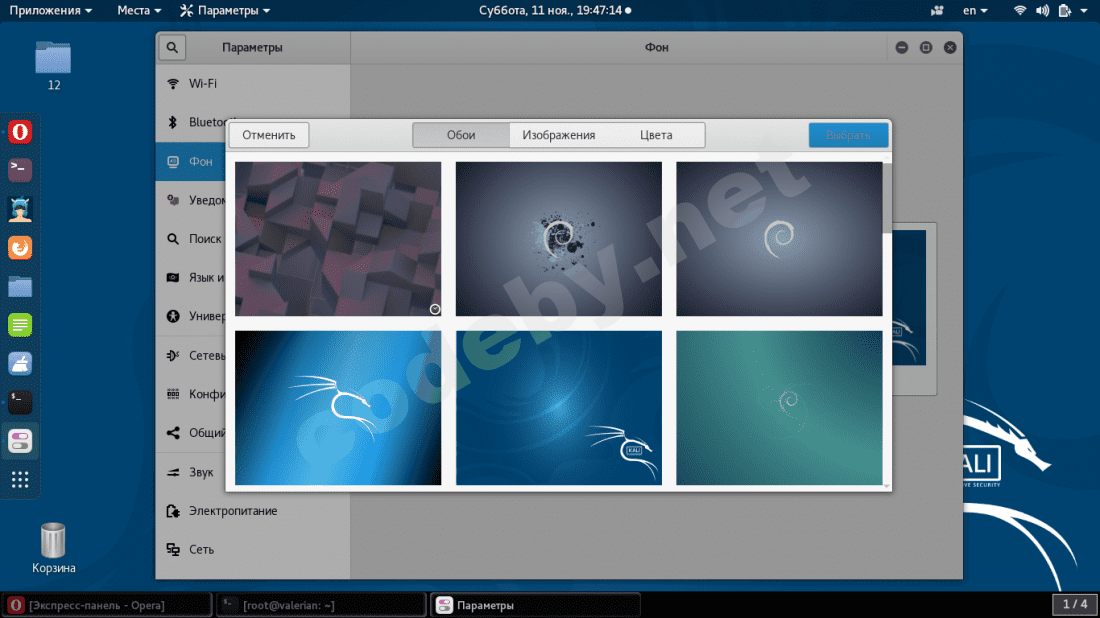
Task: Open Opera browser from the dock
Action: coord(20,132)
